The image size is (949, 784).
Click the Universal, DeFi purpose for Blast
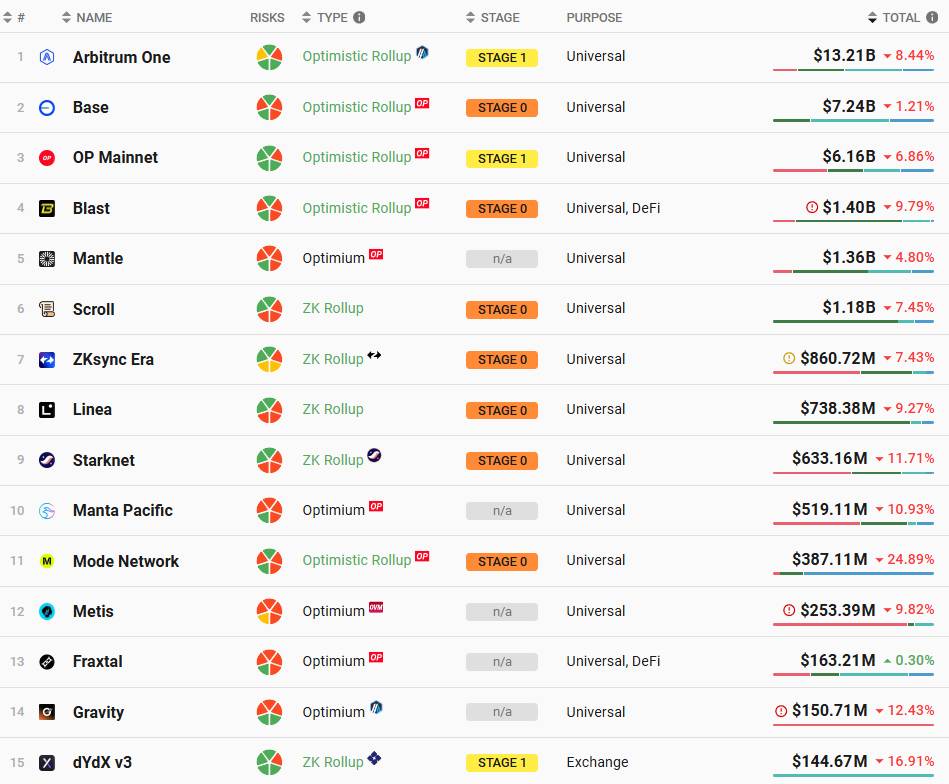(613, 208)
